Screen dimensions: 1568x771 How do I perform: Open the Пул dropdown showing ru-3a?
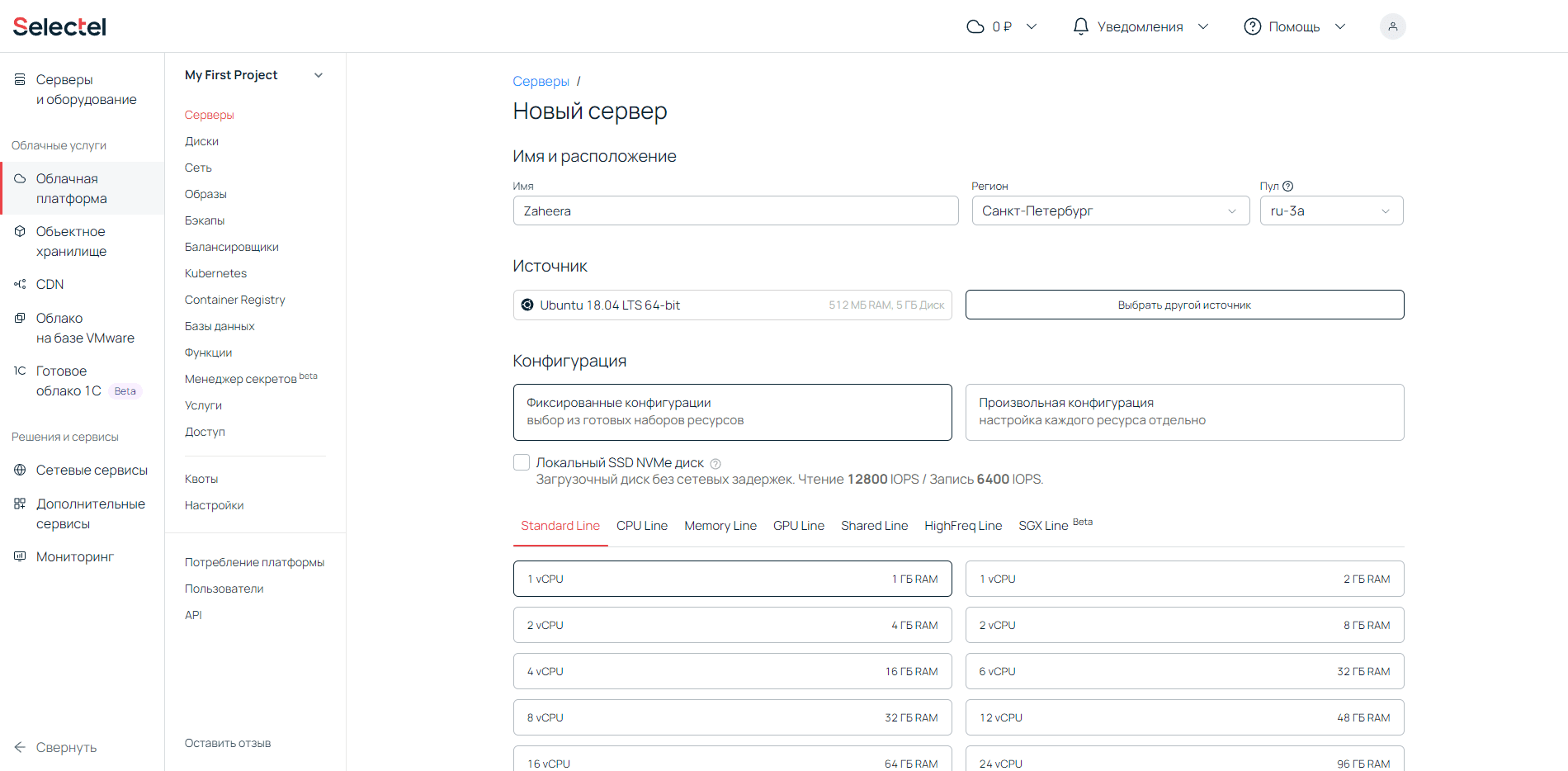tap(1330, 210)
